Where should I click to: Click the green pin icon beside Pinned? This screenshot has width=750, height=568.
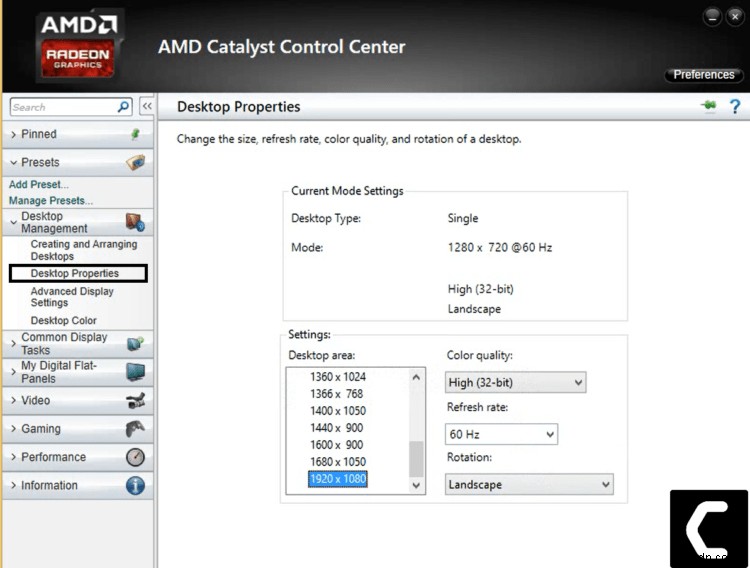click(x=136, y=134)
